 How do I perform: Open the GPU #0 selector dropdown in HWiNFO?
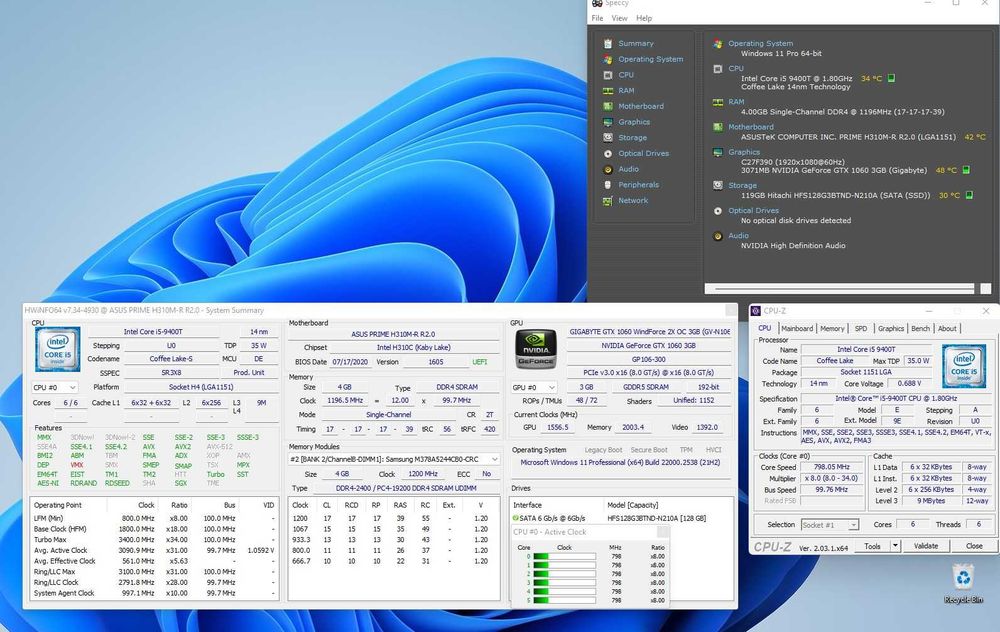click(534, 387)
